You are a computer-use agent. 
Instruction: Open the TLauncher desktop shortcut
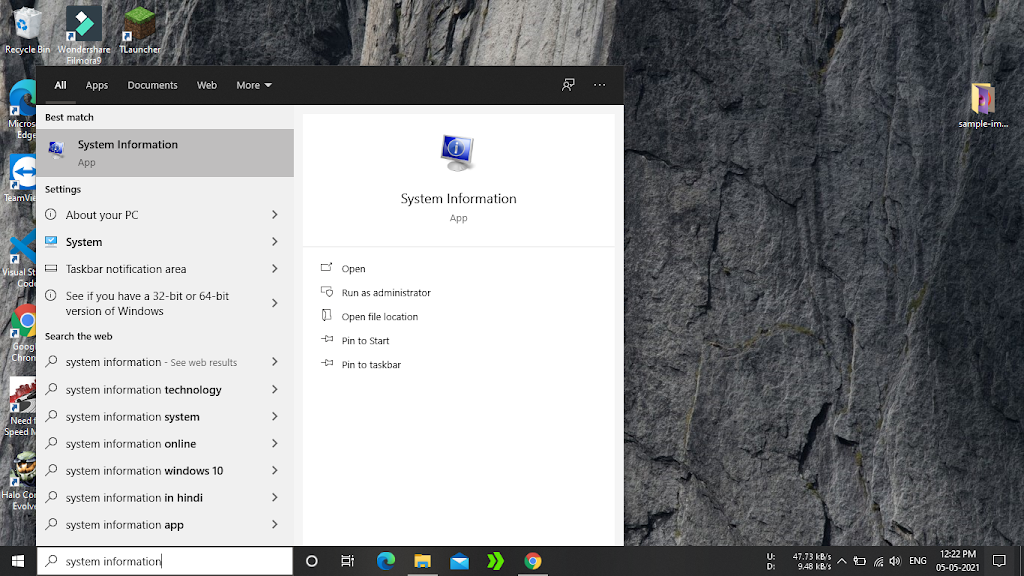pyautogui.click(x=139, y=28)
